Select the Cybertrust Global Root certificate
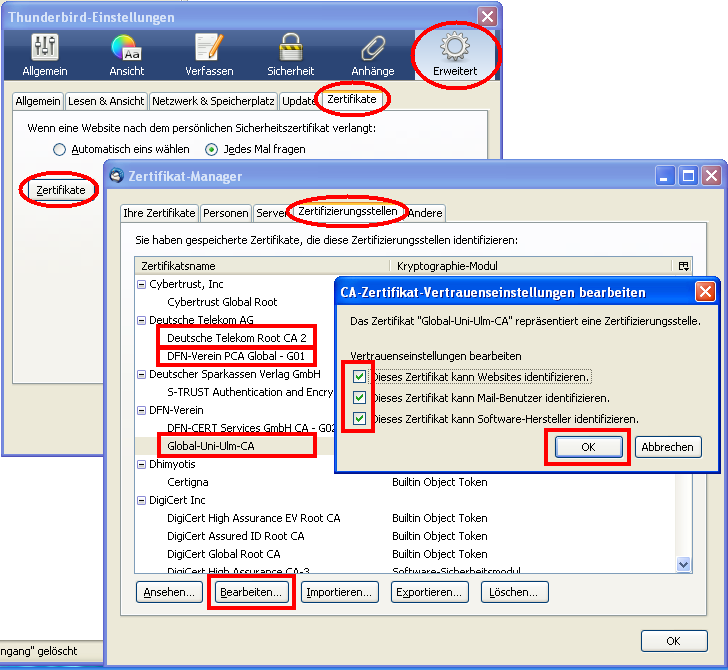 pos(222,302)
